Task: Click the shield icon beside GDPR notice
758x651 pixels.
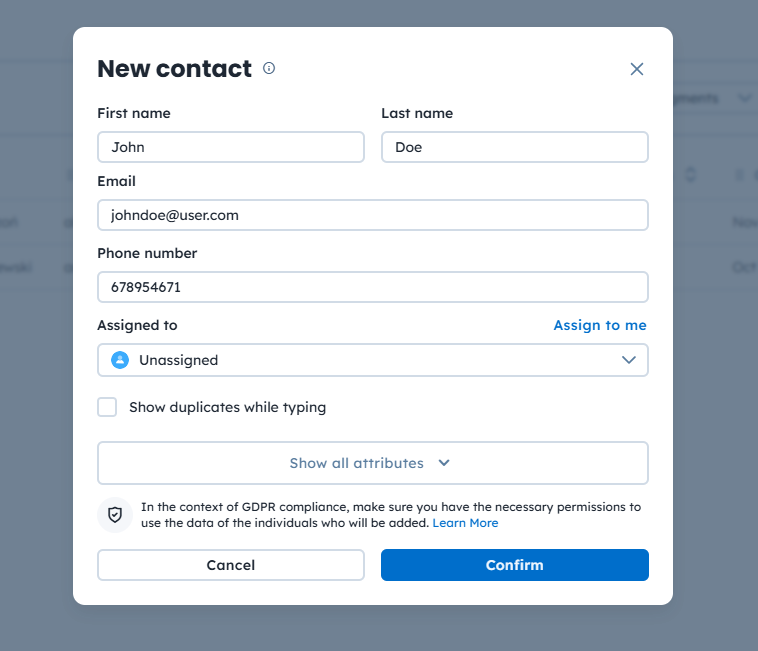Action: [115, 515]
